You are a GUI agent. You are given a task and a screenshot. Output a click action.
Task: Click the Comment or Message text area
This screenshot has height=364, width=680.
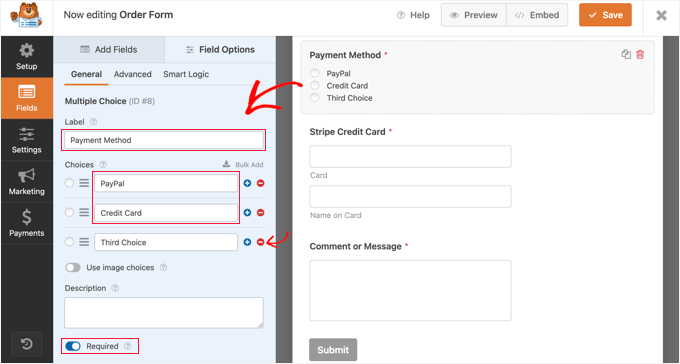[x=410, y=291]
